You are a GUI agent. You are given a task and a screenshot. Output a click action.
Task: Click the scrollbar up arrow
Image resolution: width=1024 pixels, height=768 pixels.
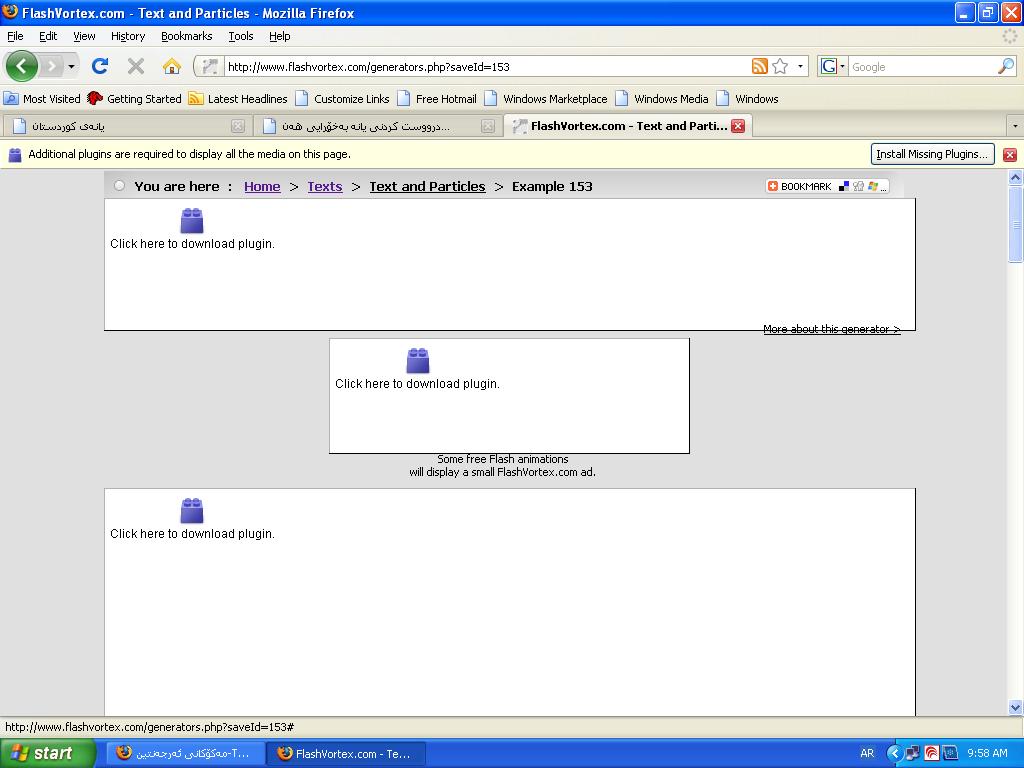pyautogui.click(x=1016, y=178)
